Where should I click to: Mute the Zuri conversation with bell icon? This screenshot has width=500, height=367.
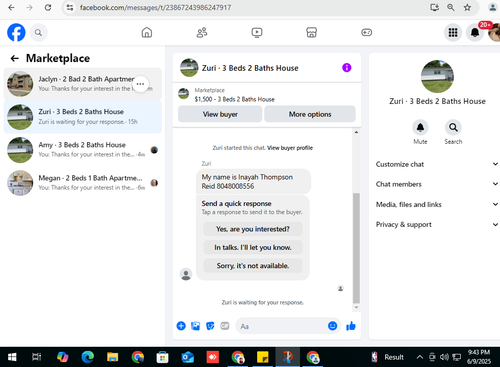[x=420, y=127]
